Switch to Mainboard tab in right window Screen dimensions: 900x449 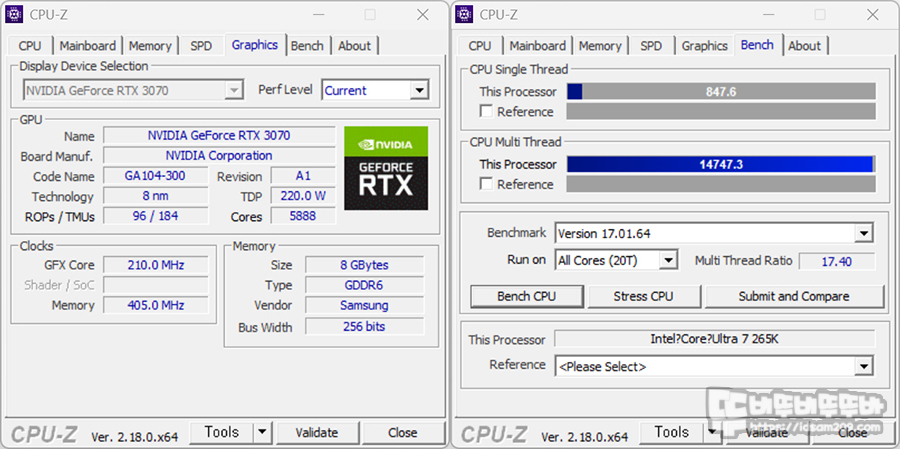coord(538,46)
